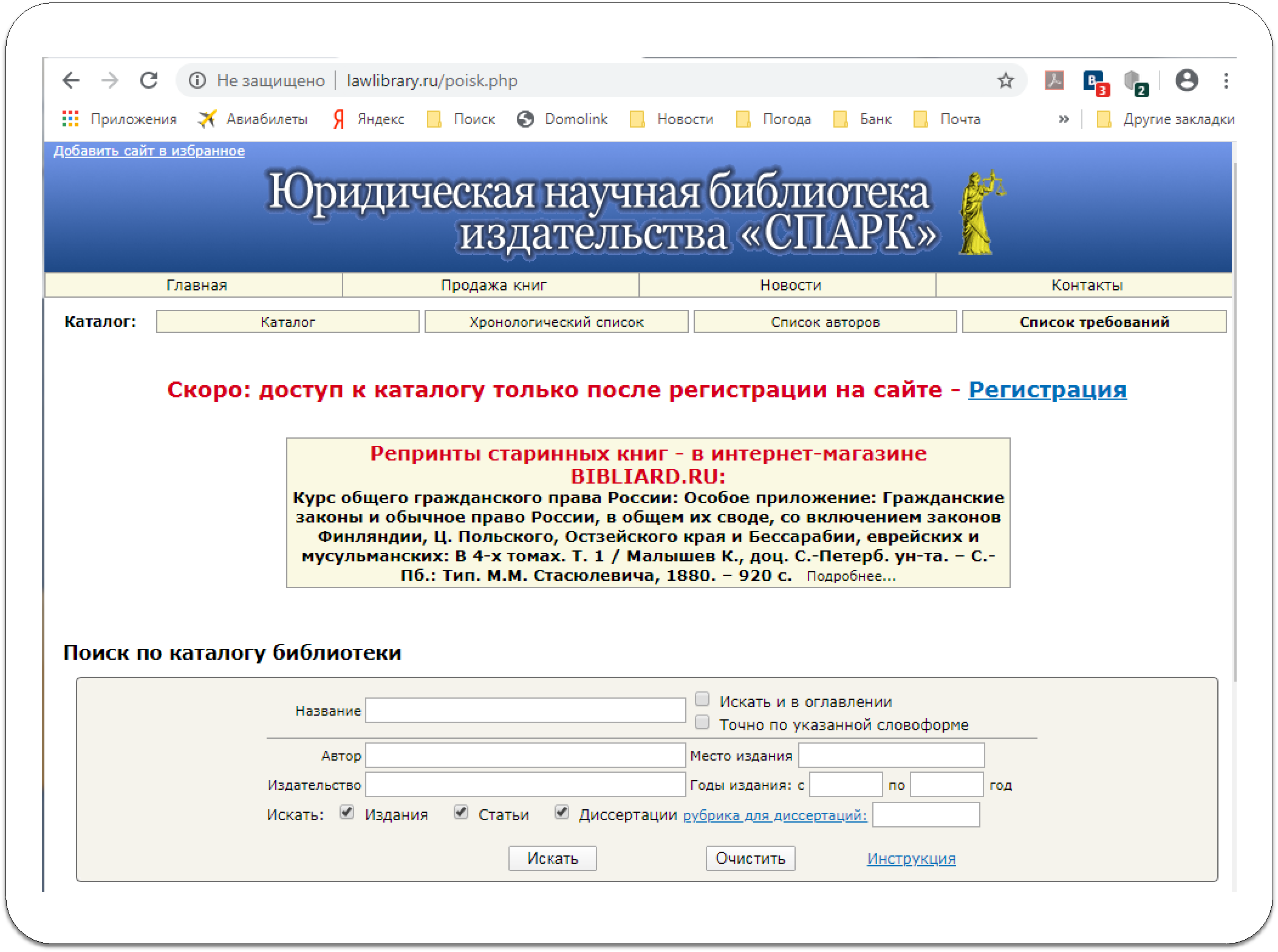Screen dimensions: 1278x952
Task: Go back with the browser back arrow
Action: pos(72,80)
